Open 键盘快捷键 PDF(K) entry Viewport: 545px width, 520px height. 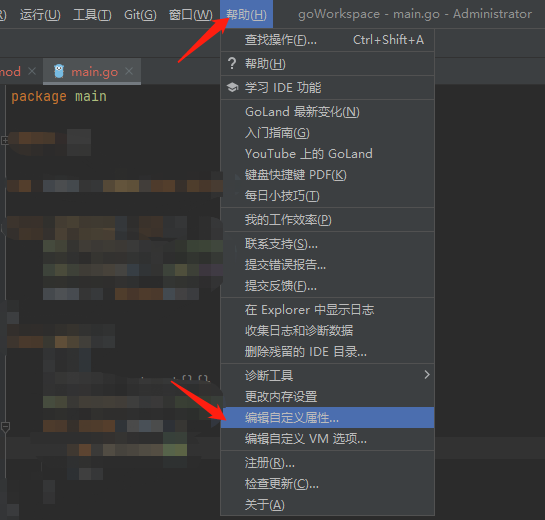(327, 174)
